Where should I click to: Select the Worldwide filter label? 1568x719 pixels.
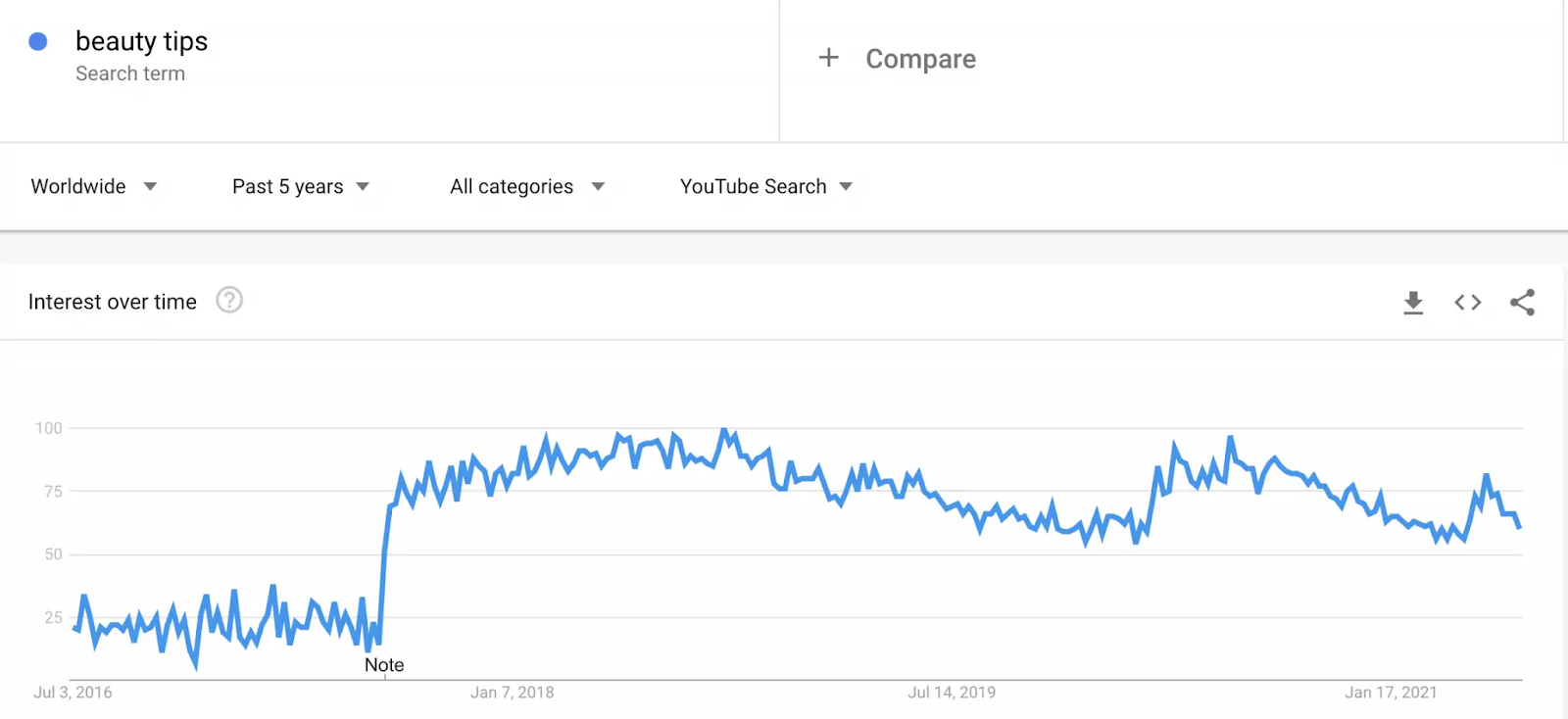[x=78, y=186]
